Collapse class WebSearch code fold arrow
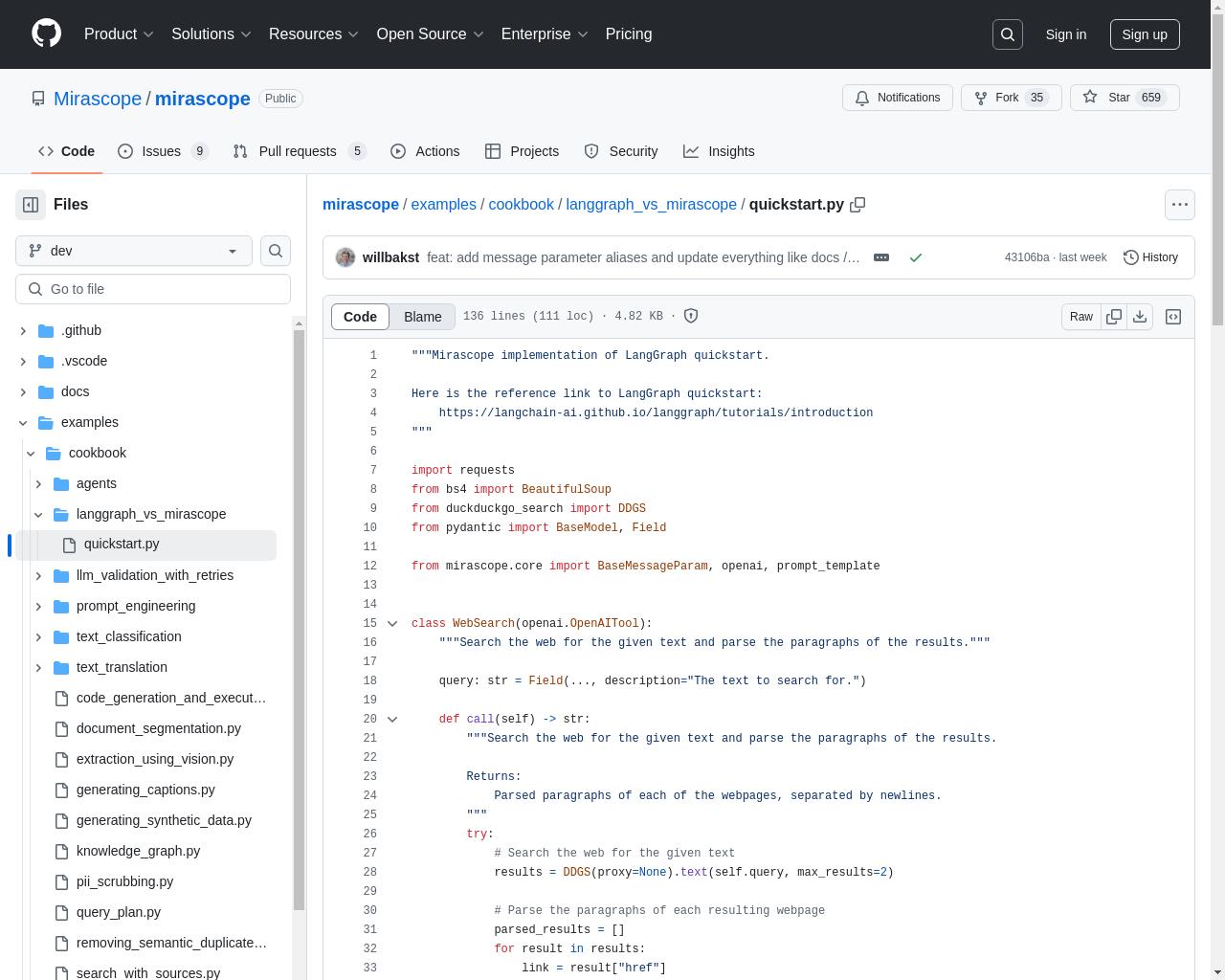Image resolution: width=1225 pixels, height=980 pixels. coord(392,623)
